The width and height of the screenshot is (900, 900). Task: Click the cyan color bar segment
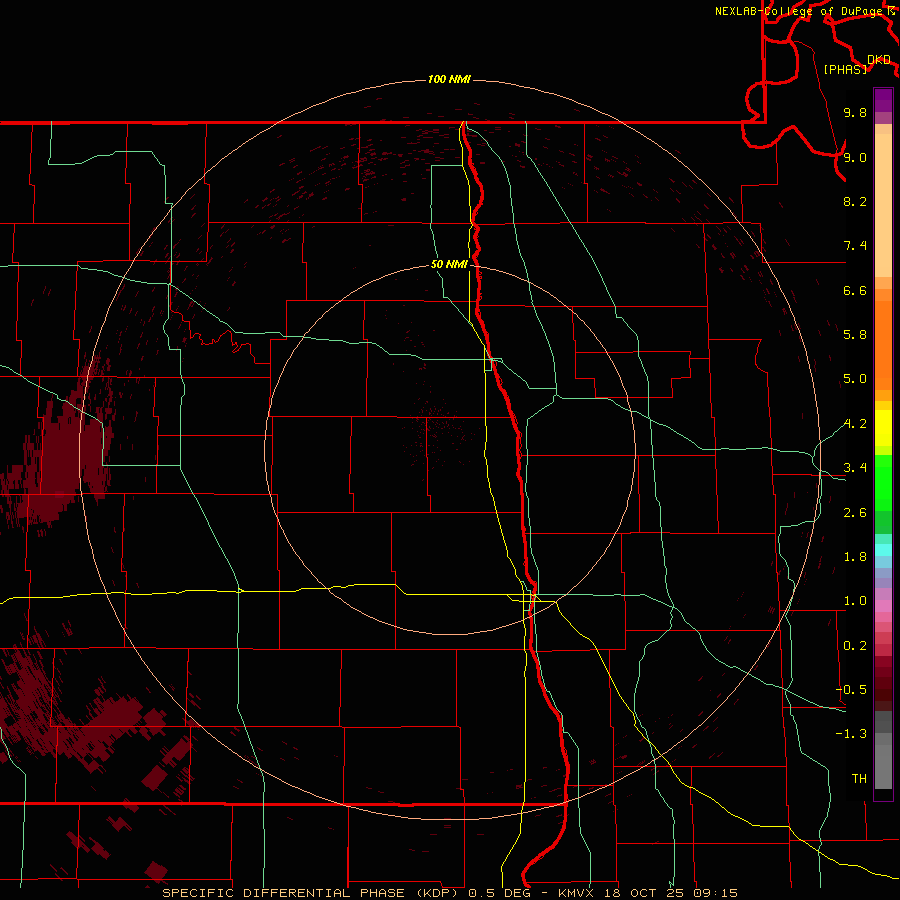pyautogui.click(x=883, y=550)
